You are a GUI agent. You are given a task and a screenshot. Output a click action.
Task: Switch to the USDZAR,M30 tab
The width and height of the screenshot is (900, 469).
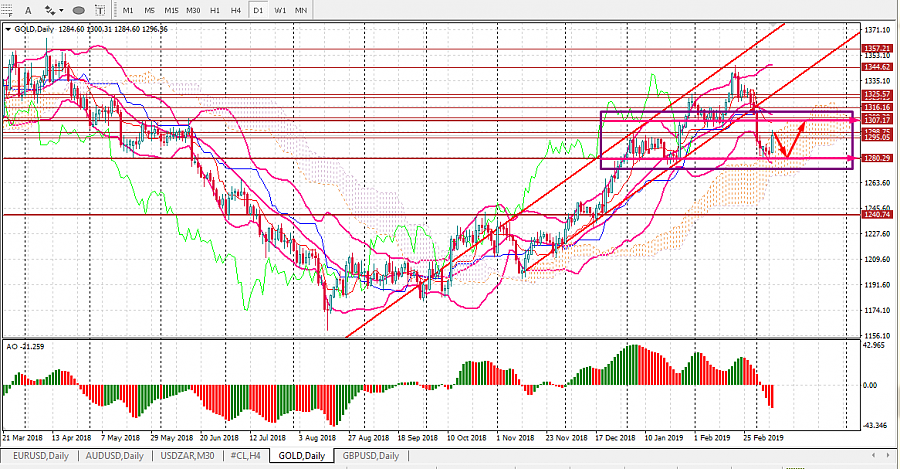187,456
